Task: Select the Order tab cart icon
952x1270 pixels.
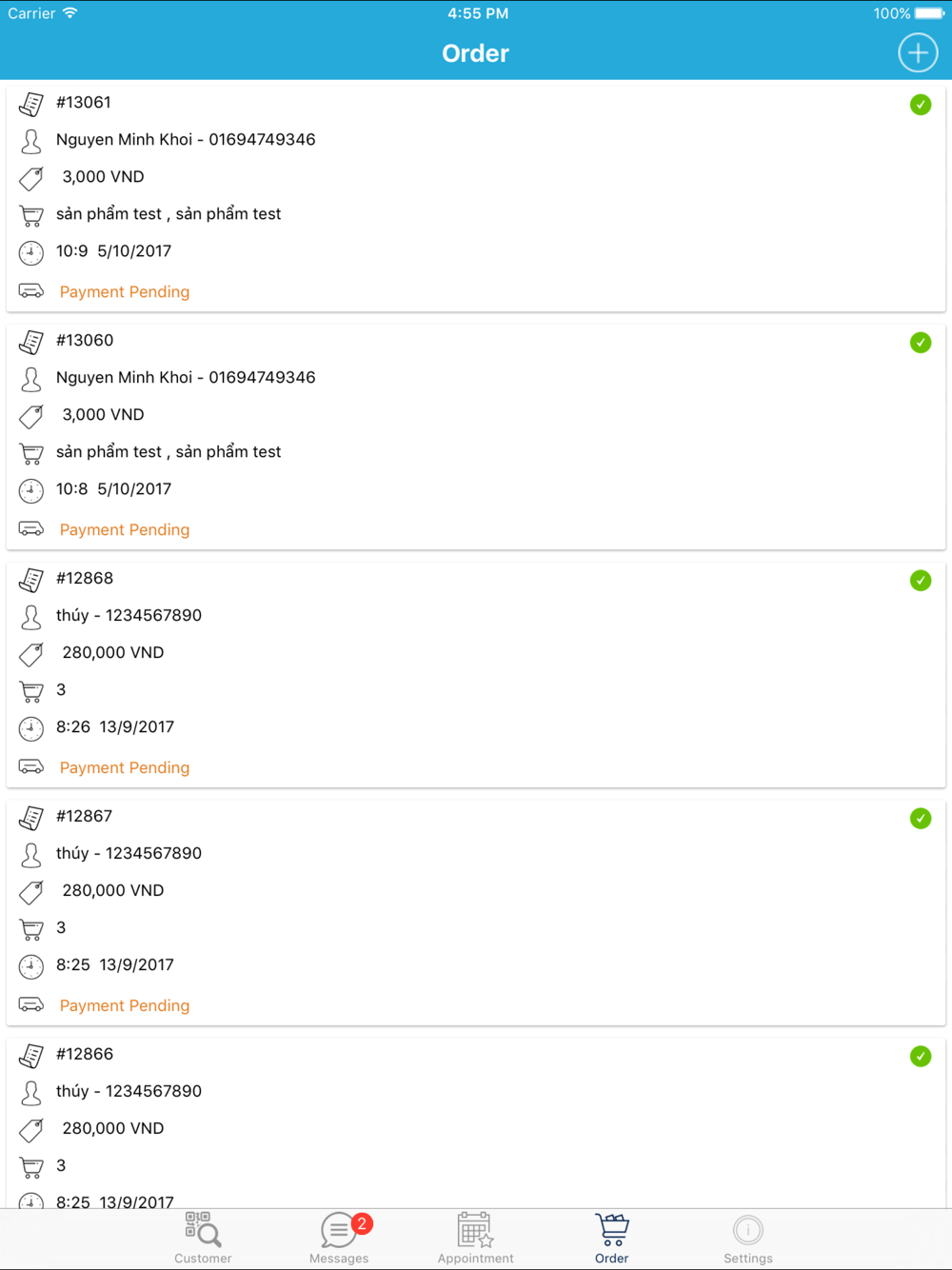Action: pyautogui.click(x=612, y=1230)
